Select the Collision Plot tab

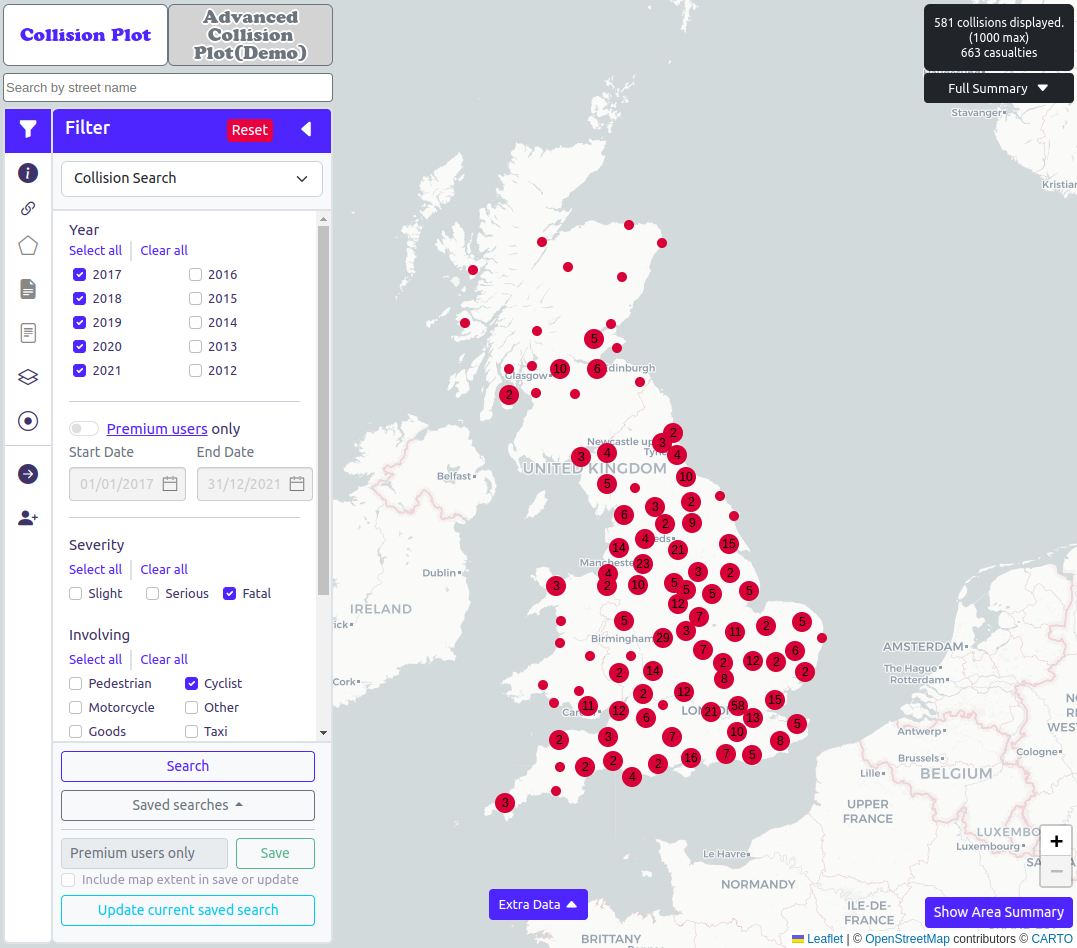(86, 35)
